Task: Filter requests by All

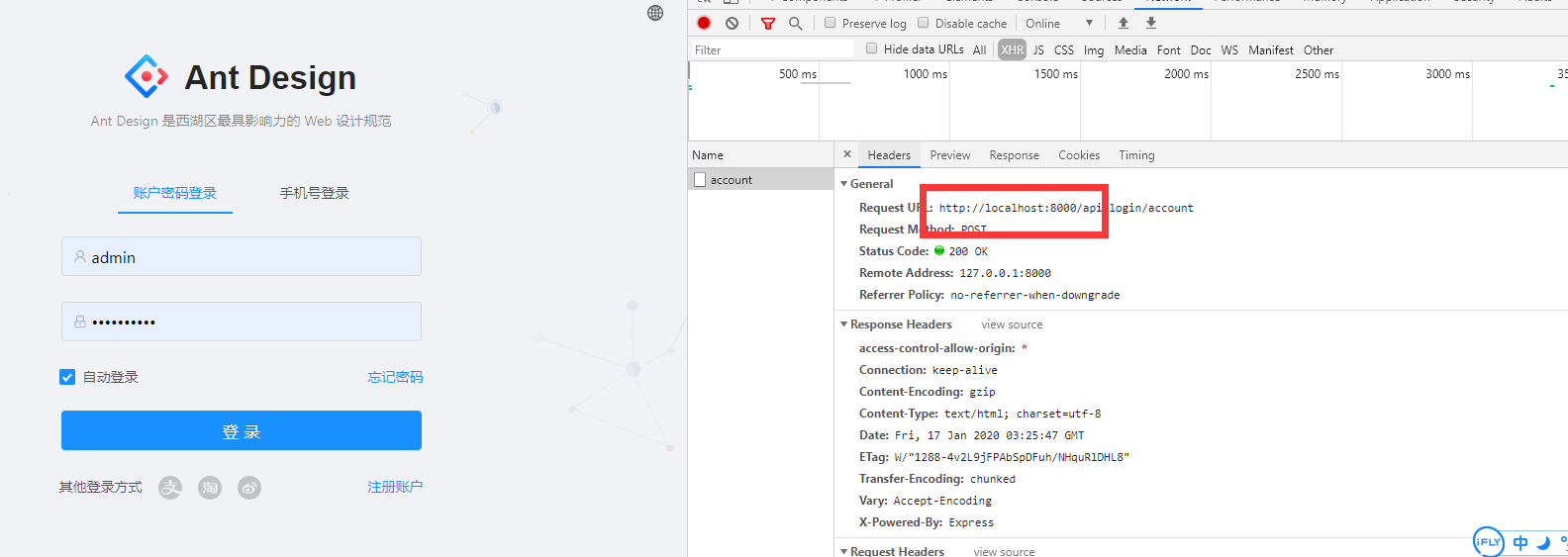Action: tap(979, 49)
